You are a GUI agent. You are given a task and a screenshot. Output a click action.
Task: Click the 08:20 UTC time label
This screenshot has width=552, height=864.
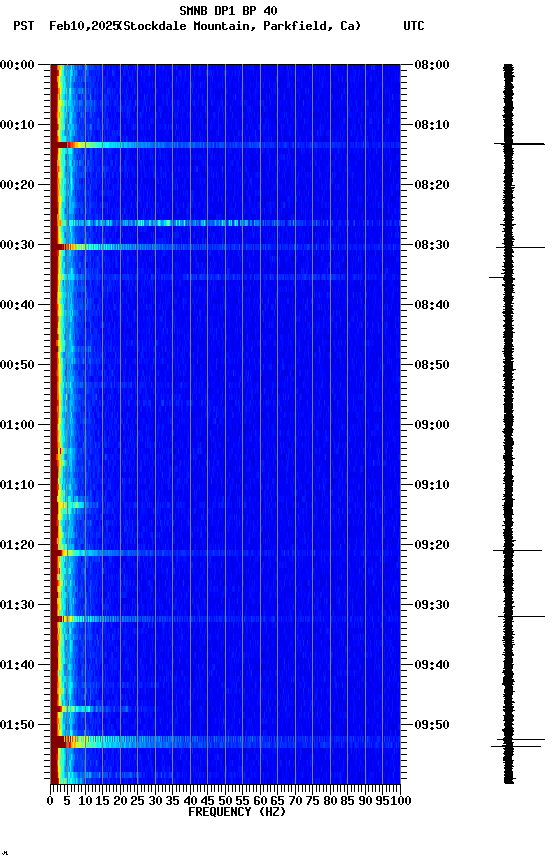(432, 185)
